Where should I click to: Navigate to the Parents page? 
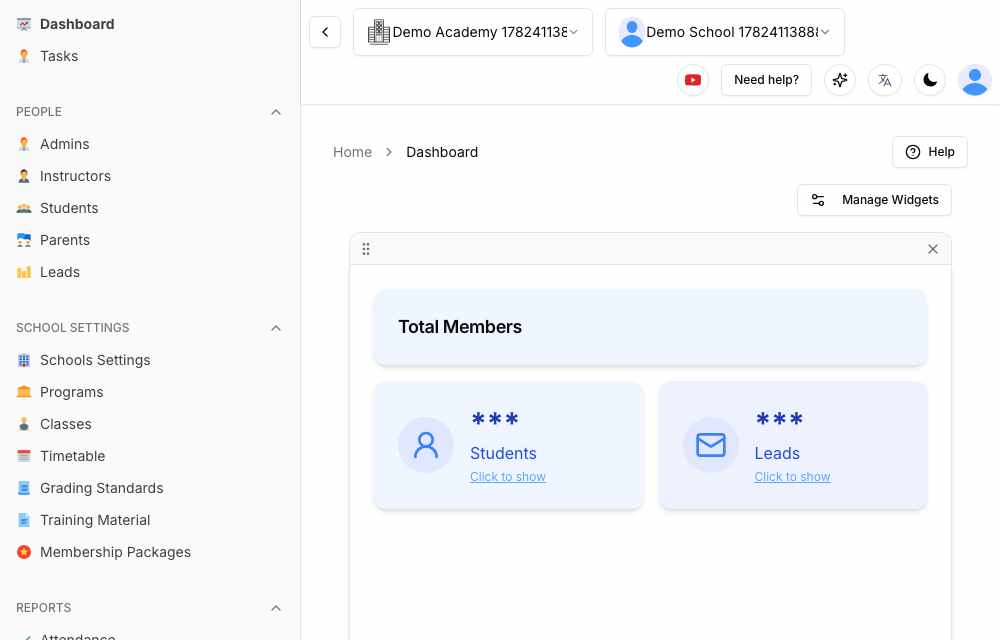[x=64, y=240]
